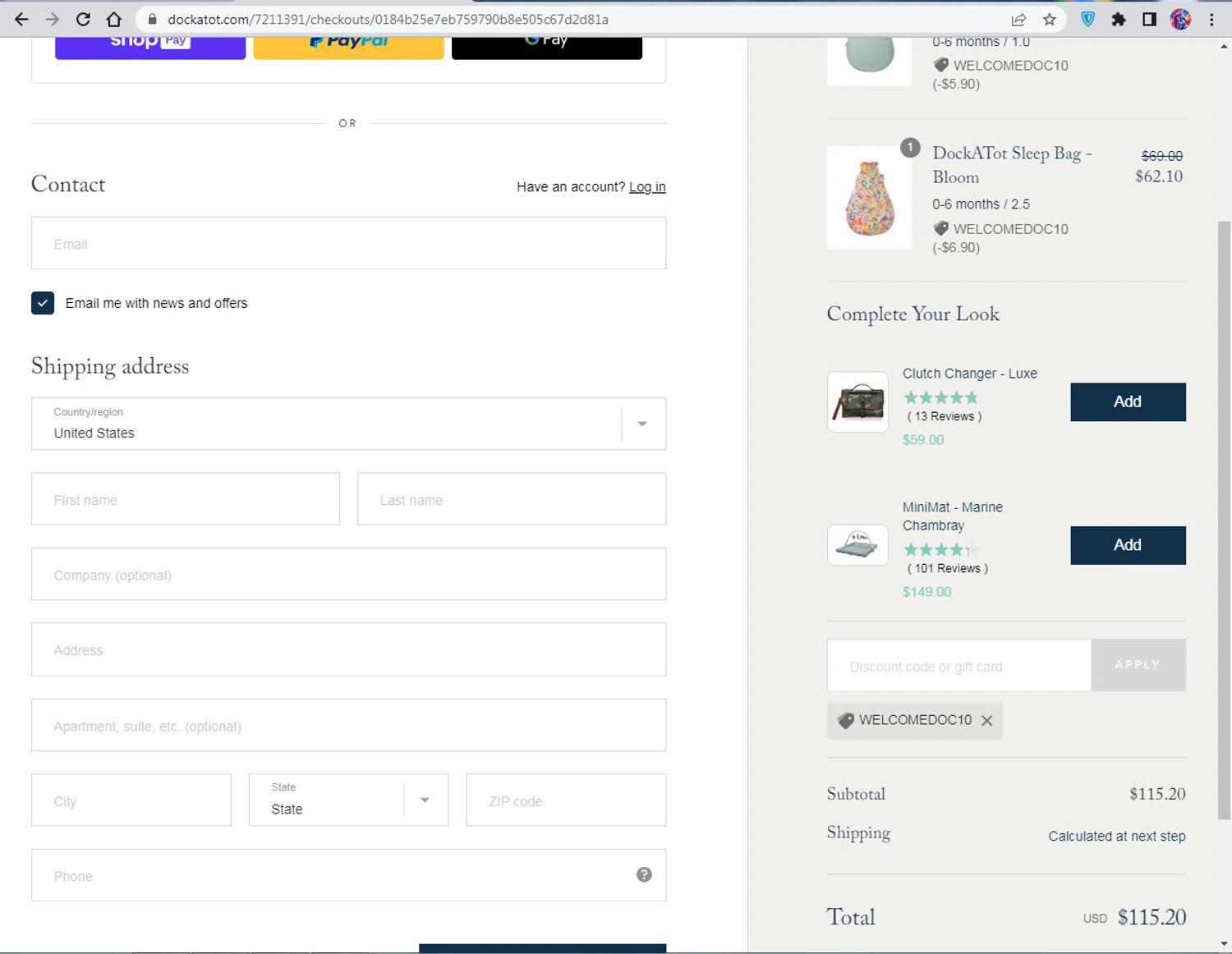This screenshot has width=1232, height=954.
Task: Reload the checkout page
Action: (x=83, y=19)
